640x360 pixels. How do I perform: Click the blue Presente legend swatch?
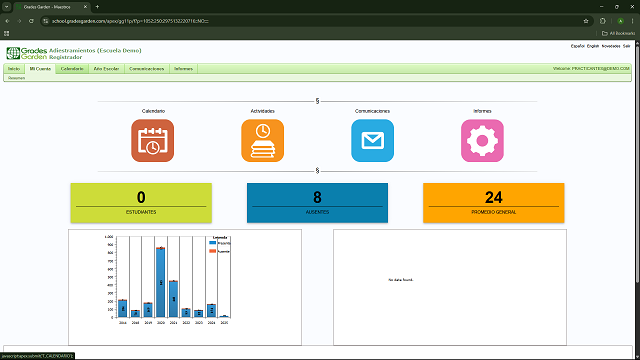212,243
